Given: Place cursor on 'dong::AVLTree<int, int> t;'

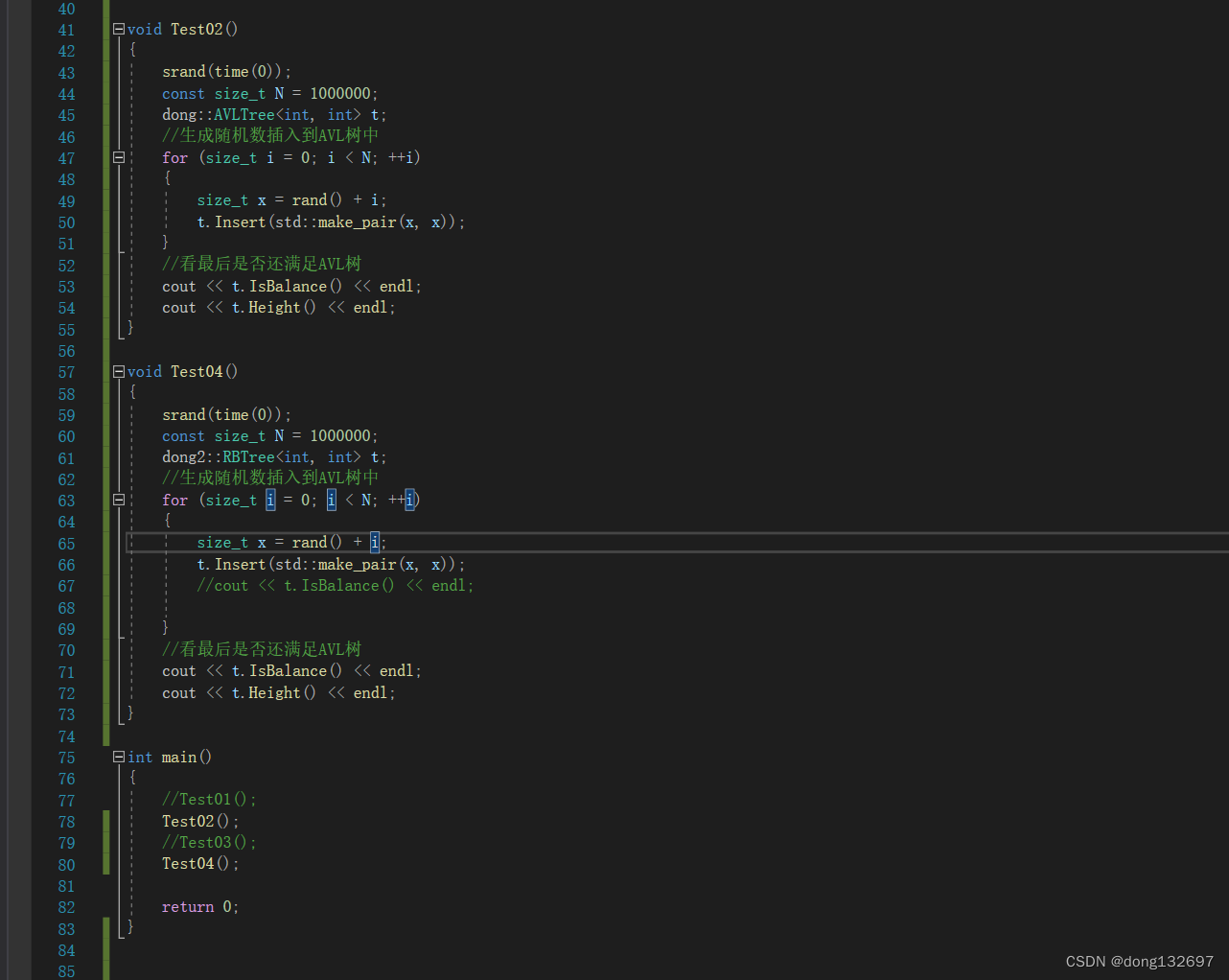Looking at the screenshot, I should tap(274, 115).
